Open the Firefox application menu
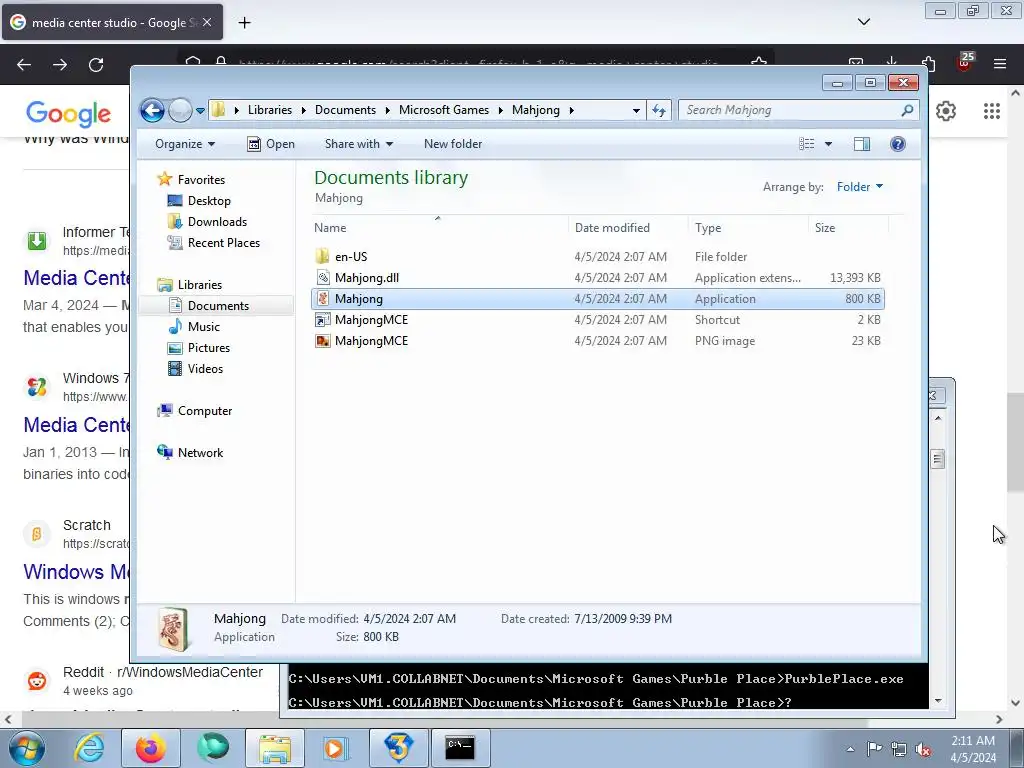The width and height of the screenshot is (1024, 768). tap(1000, 64)
